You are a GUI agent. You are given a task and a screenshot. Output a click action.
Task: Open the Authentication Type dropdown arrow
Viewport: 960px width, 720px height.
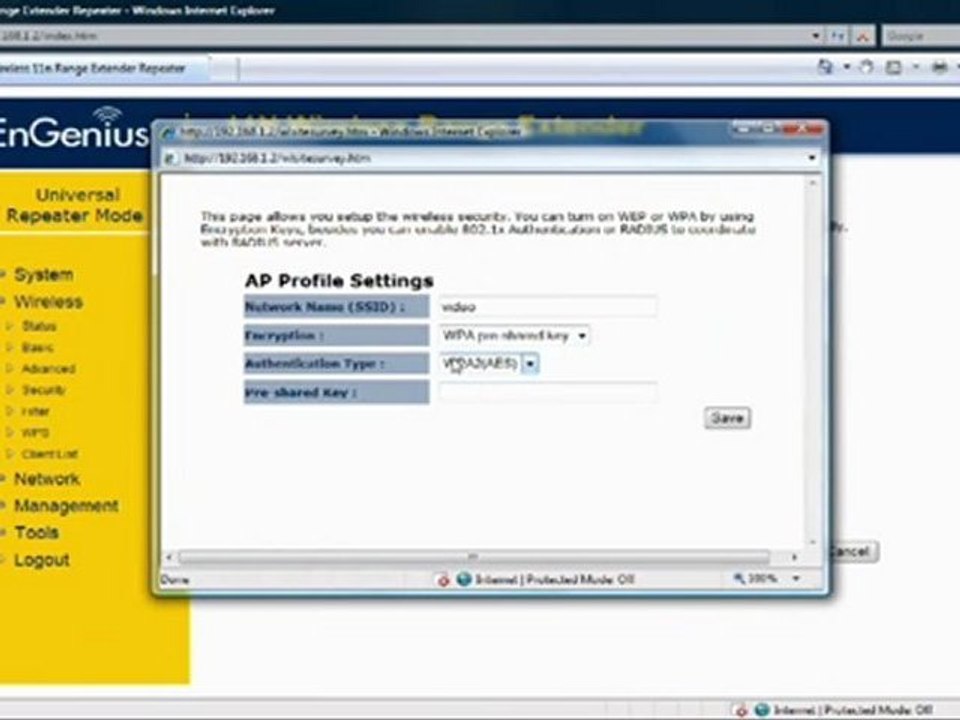530,364
